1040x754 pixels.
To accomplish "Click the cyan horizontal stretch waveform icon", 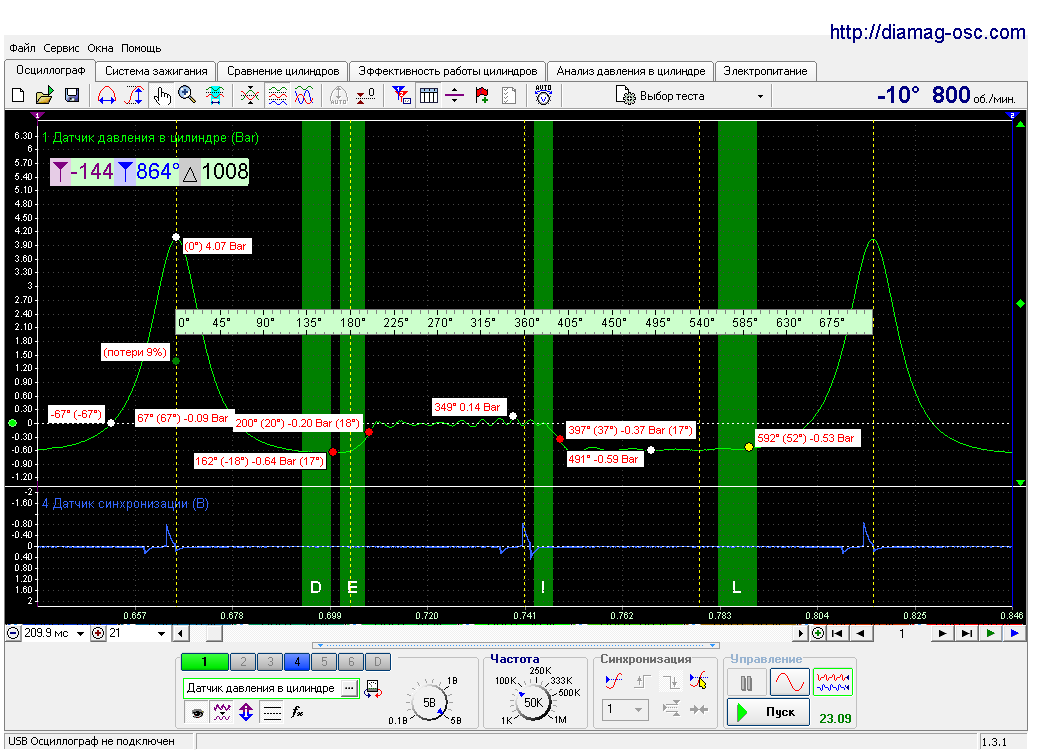I will (214, 95).
